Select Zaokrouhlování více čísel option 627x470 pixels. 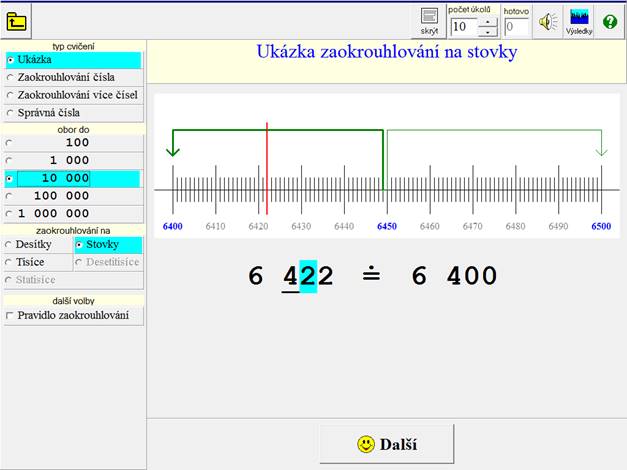pyautogui.click(x=74, y=95)
